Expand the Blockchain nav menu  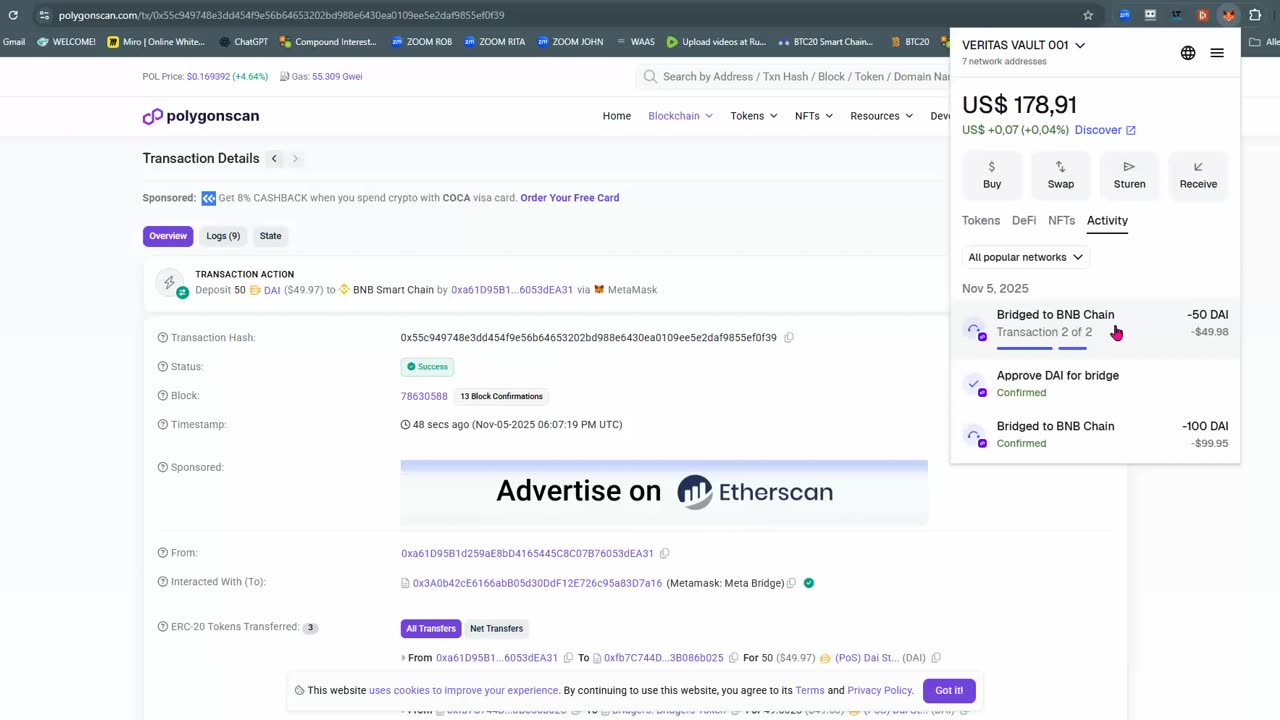(680, 116)
